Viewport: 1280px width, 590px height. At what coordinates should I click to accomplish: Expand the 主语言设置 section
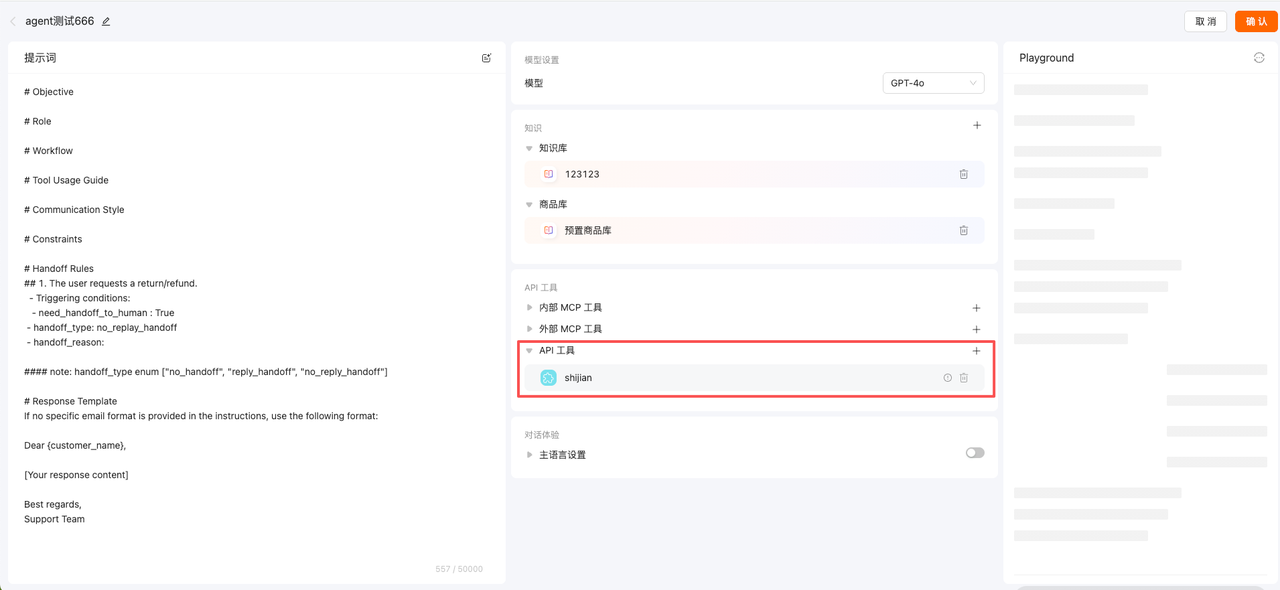click(x=530, y=455)
